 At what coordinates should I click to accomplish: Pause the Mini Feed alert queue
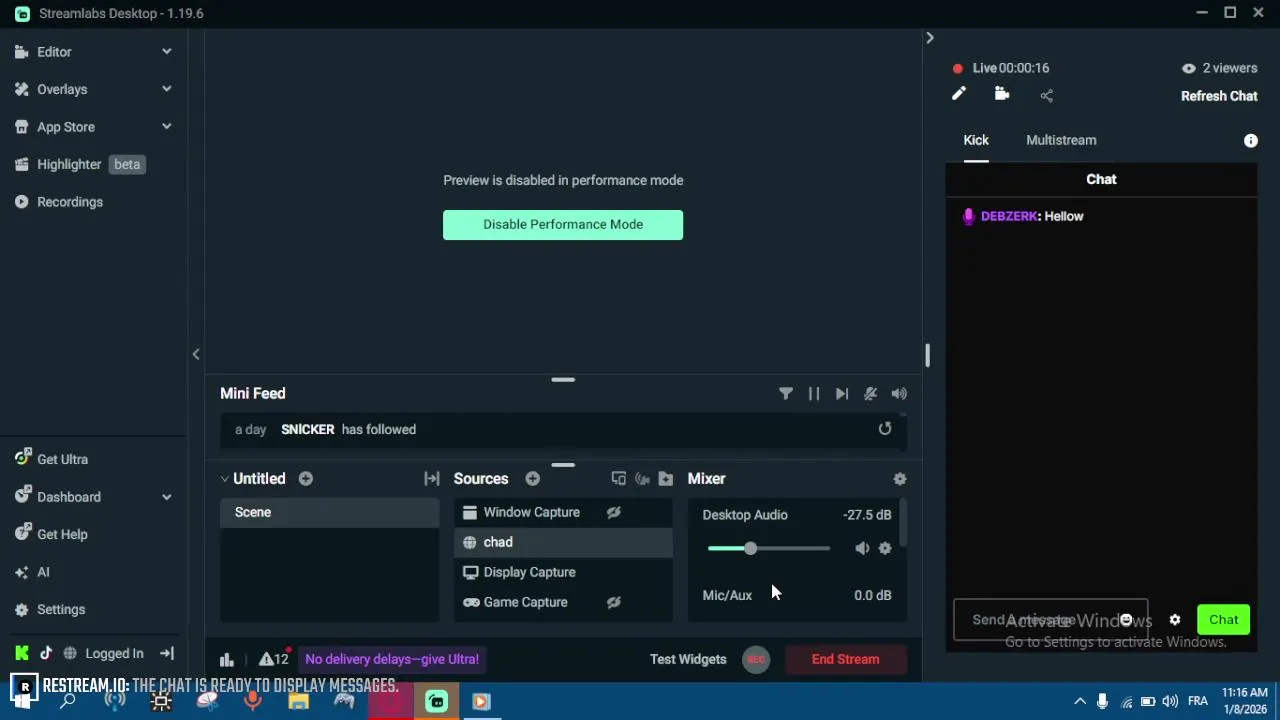tap(814, 394)
